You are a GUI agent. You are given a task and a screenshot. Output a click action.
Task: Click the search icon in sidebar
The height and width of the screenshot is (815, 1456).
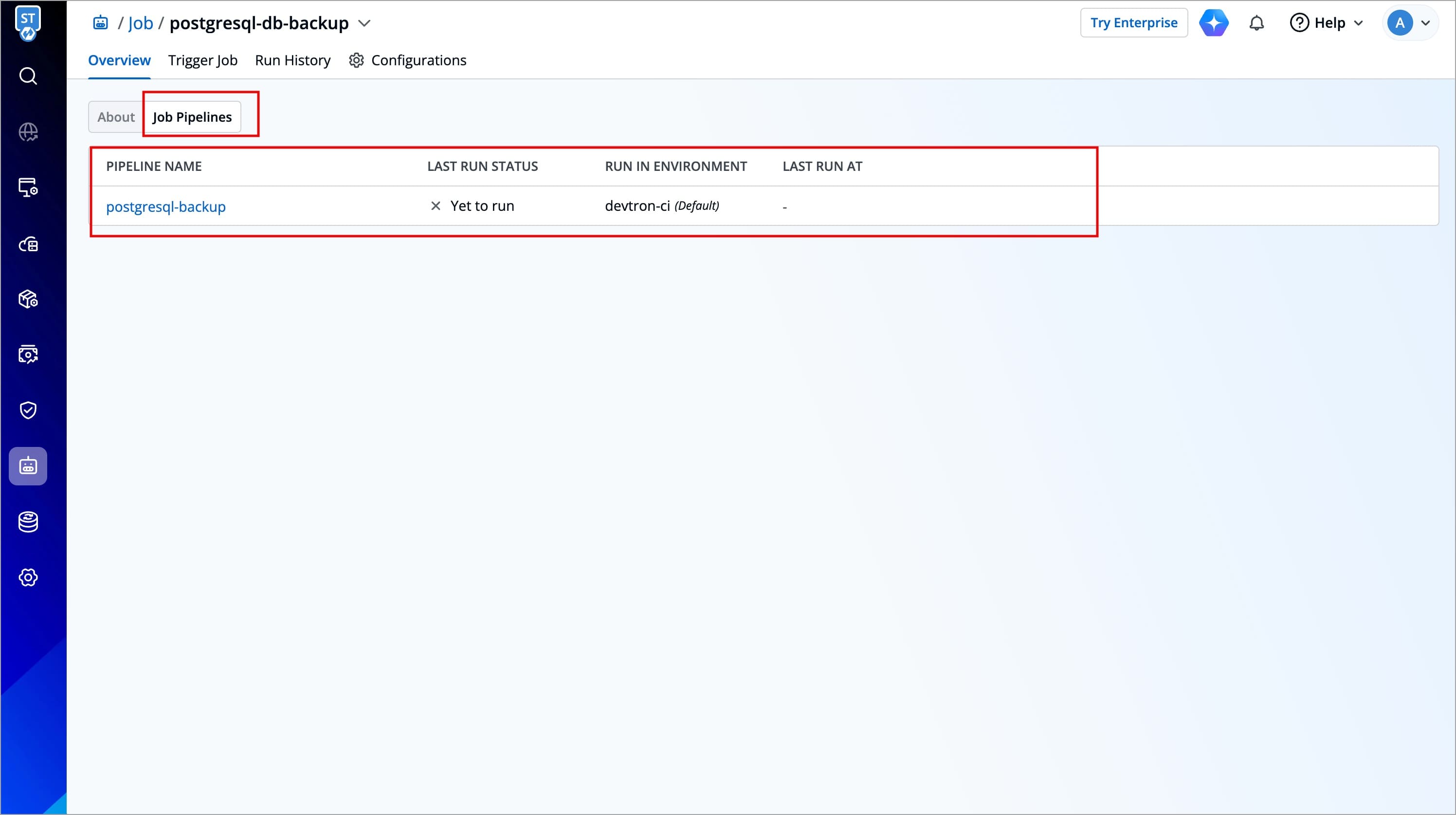click(x=28, y=76)
